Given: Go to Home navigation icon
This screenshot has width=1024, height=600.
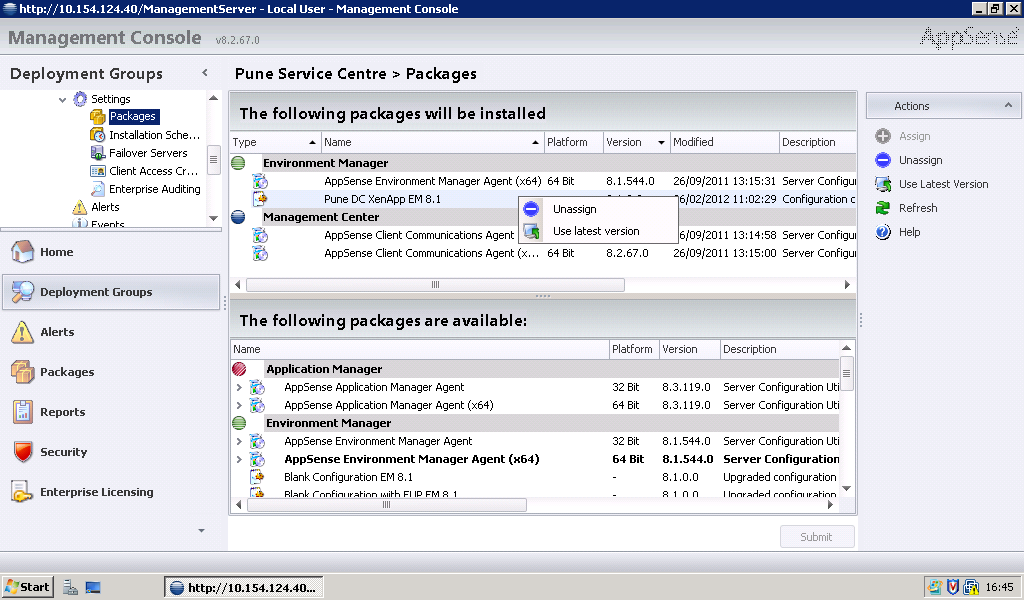Looking at the screenshot, I should coord(23,252).
